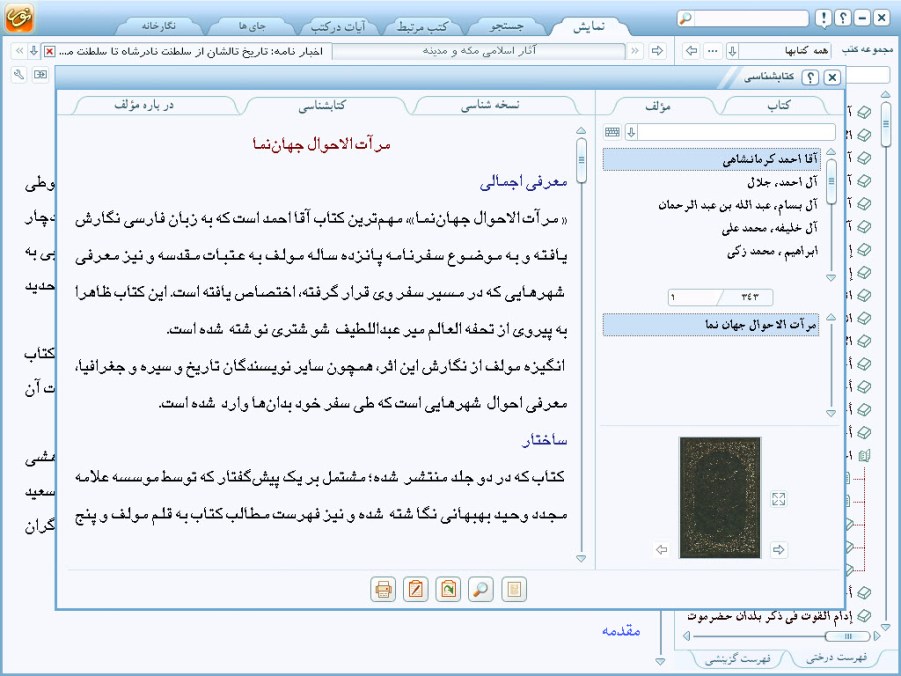Select author آل خلیفه، محمد علی

coord(711,228)
